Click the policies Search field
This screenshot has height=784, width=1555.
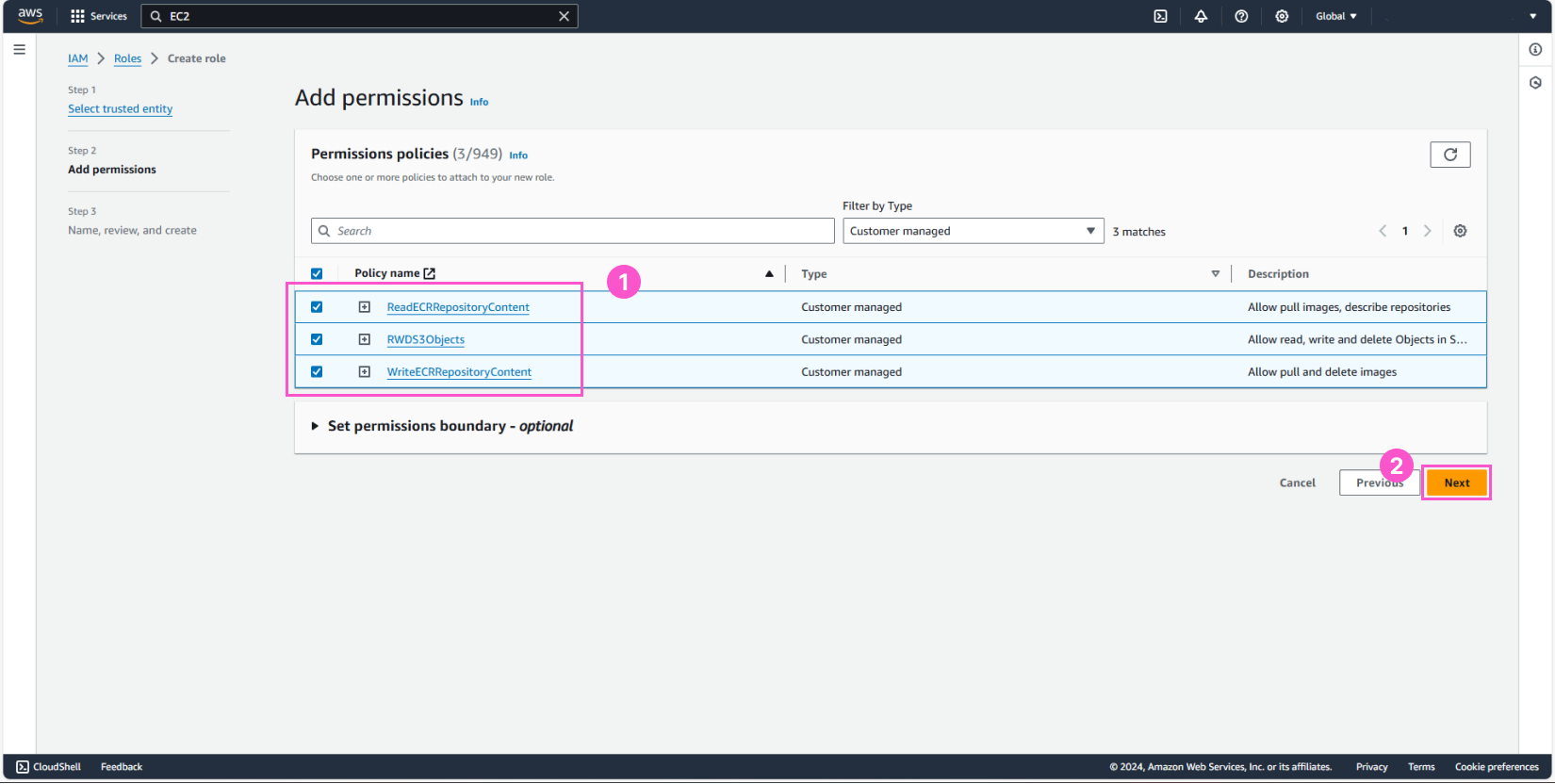(572, 231)
